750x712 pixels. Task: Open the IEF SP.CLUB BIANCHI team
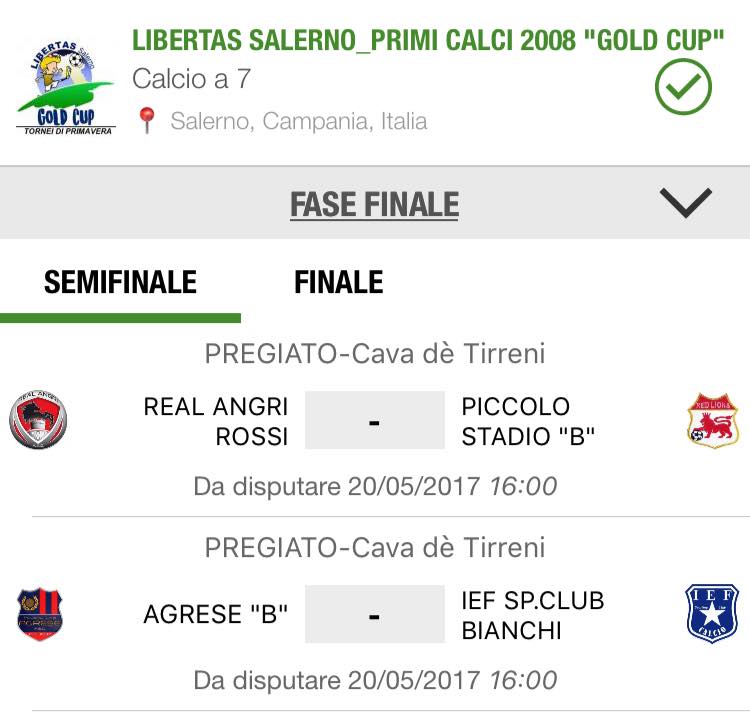coord(533,615)
